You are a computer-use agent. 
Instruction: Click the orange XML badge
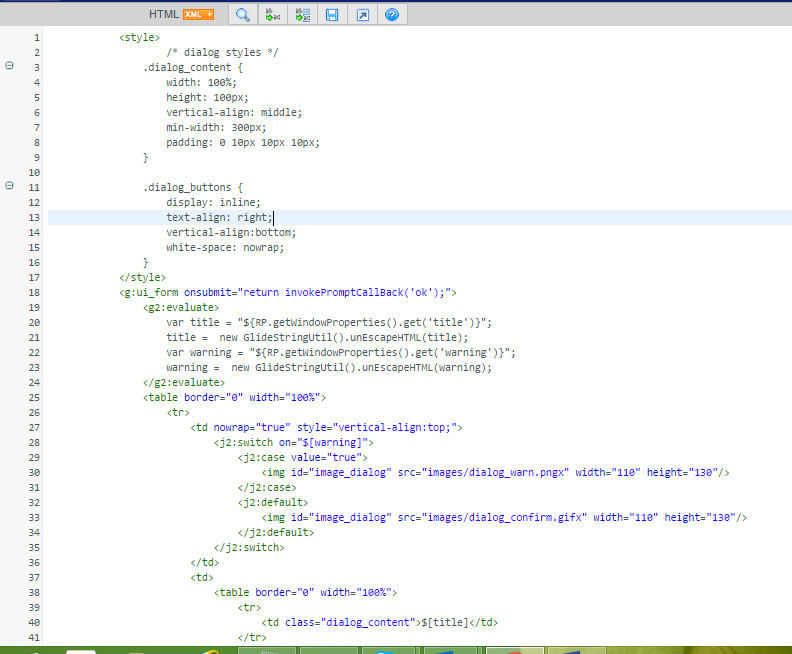point(199,14)
